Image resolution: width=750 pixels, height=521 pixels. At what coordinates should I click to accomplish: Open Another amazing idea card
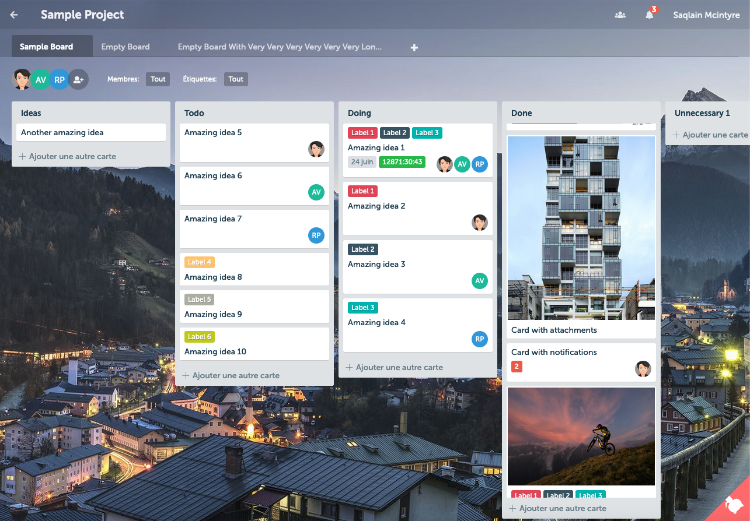91,133
